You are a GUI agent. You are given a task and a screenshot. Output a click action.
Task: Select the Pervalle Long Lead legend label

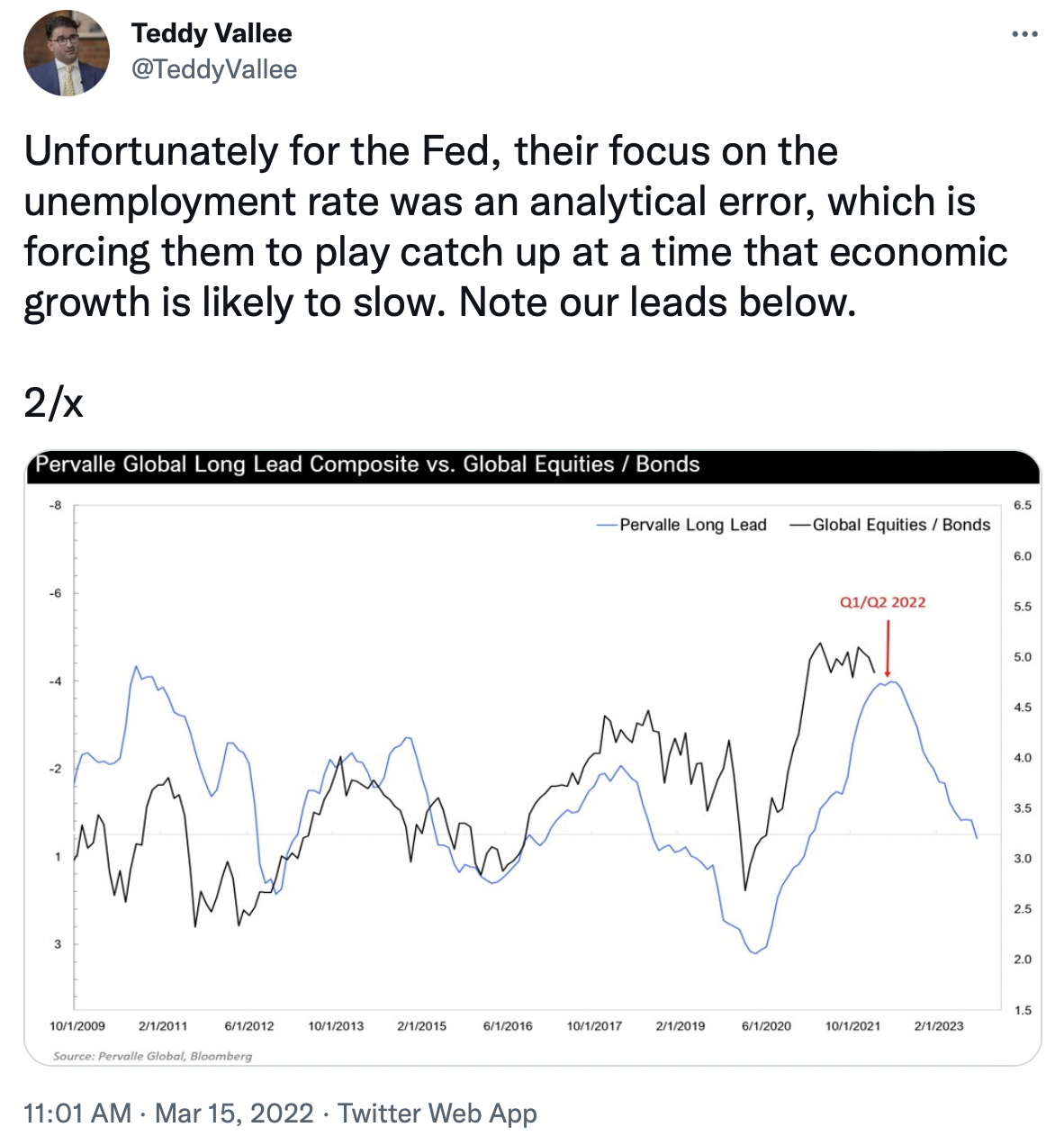click(693, 525)
